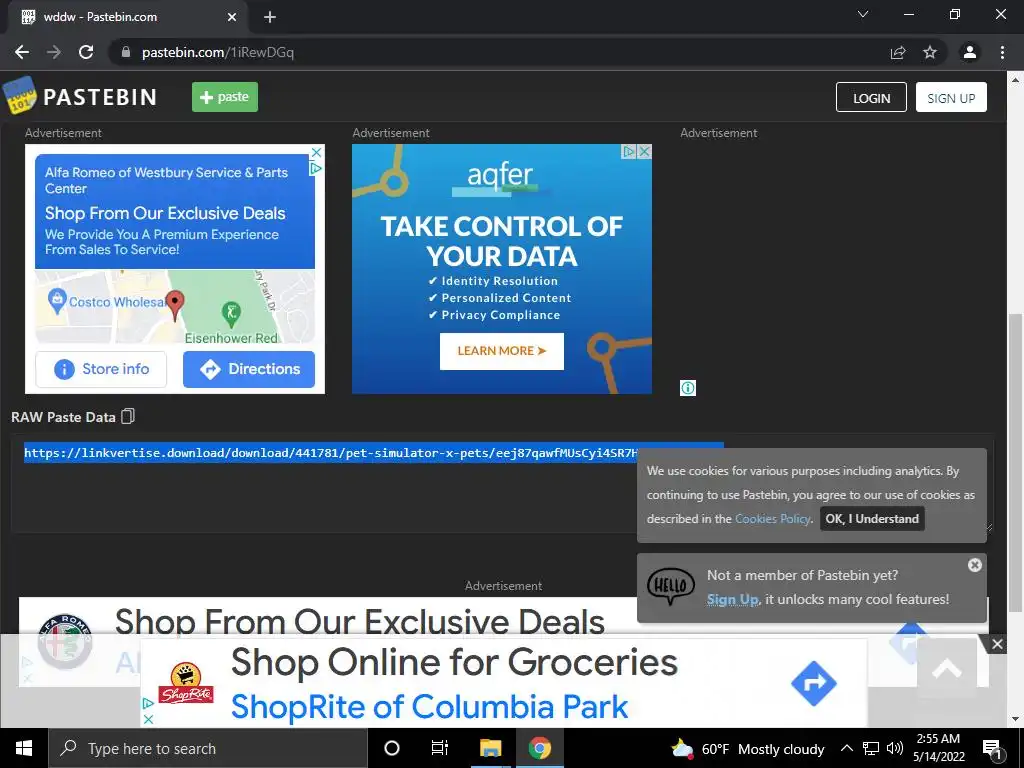This screenshot has width=1024, height=768.
Task: Close the aqfer ad with X icon
Action: pos(644,152)
